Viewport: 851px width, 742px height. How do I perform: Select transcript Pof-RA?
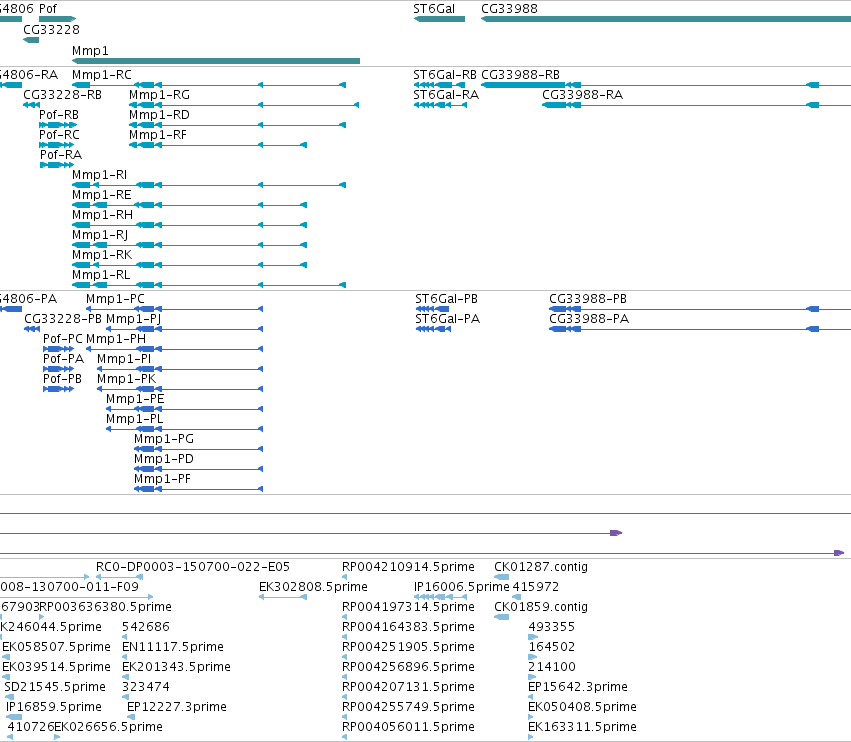[61, 155]
